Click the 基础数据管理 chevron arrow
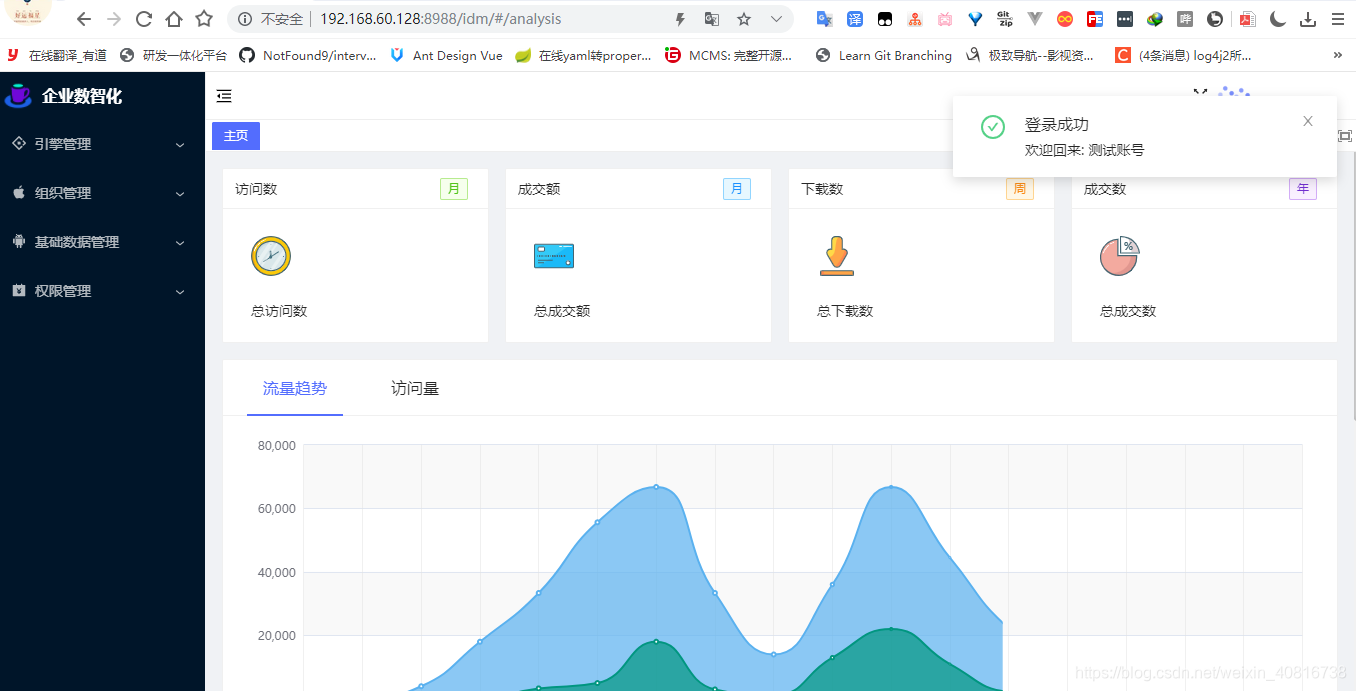The height and width of the screenshot is (691, 1356). tap(180, 243)
